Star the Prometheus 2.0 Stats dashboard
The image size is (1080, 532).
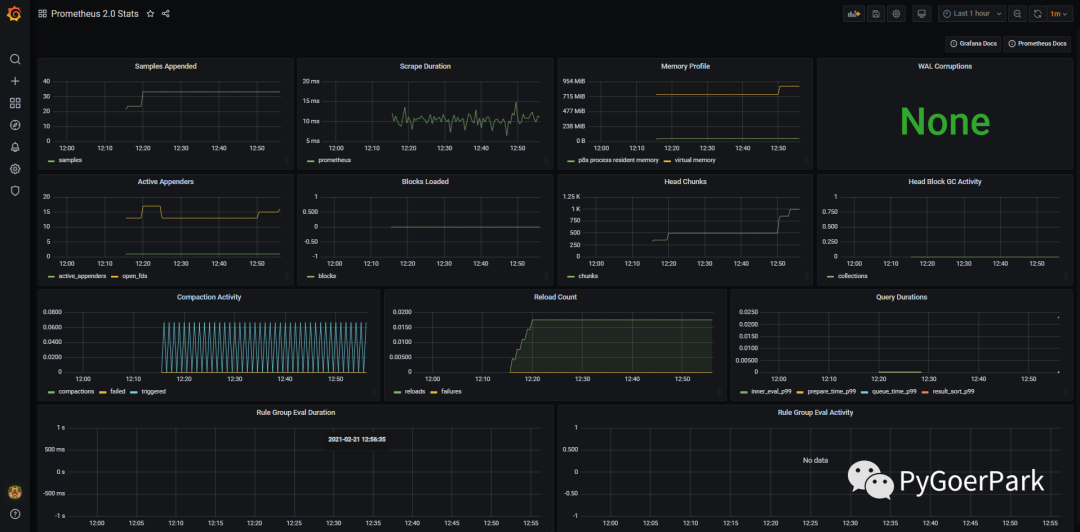(x=150, y=14)
